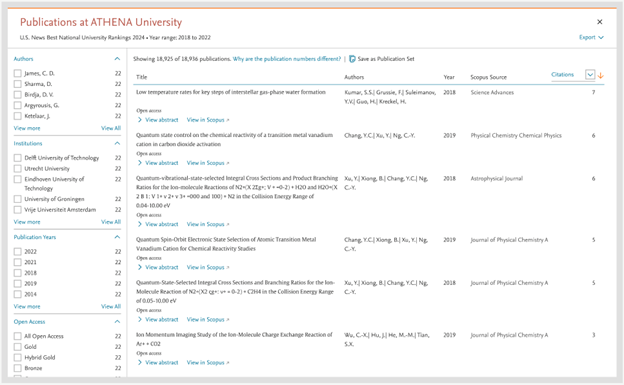624x385 pixels.
Task: Click View more under Publication Years
Action: tap(27, 307)
